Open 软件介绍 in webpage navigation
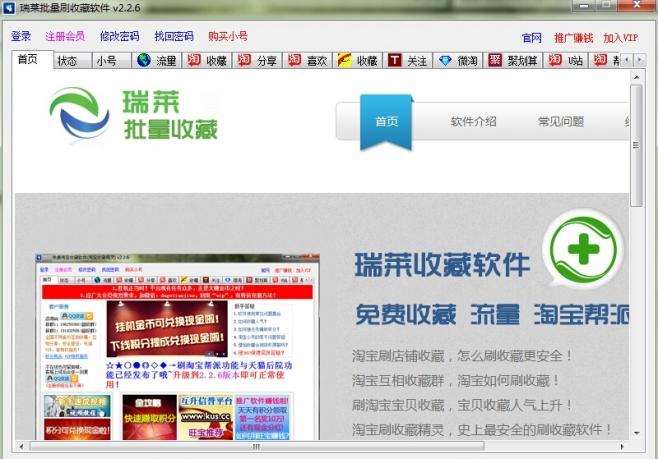The image size is (658, 459). [x=474, y=122]
